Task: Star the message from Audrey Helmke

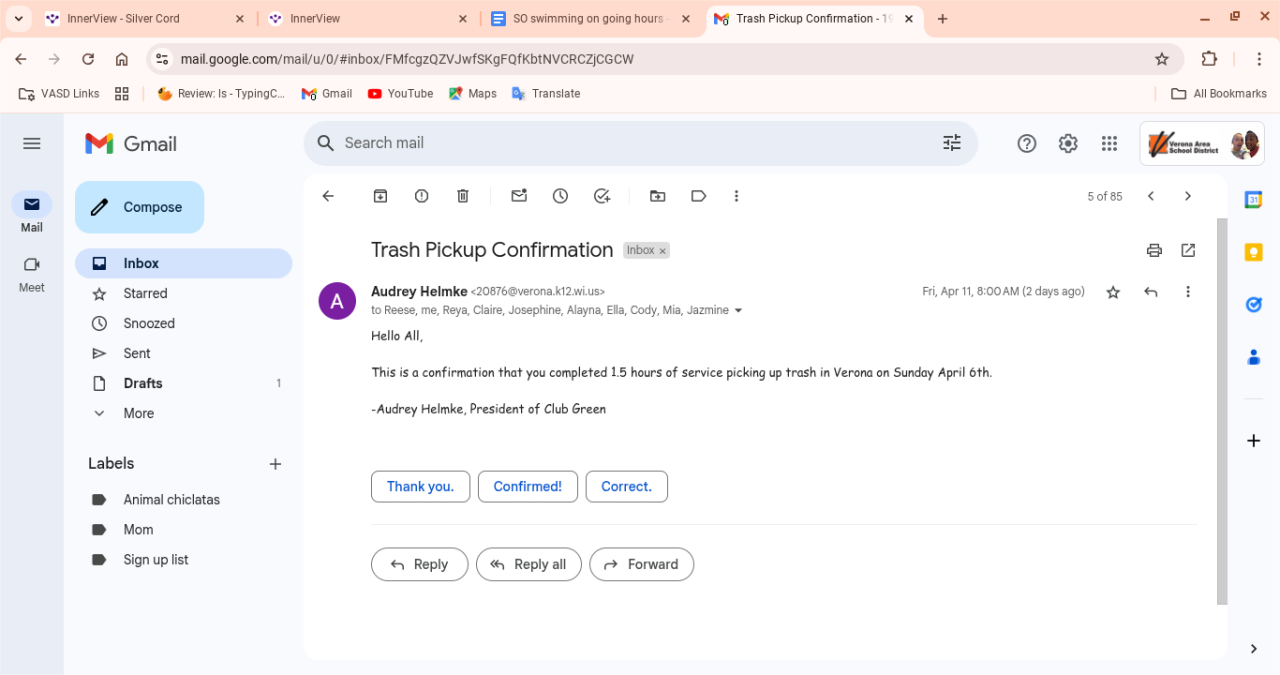Action: [1113, 292]
